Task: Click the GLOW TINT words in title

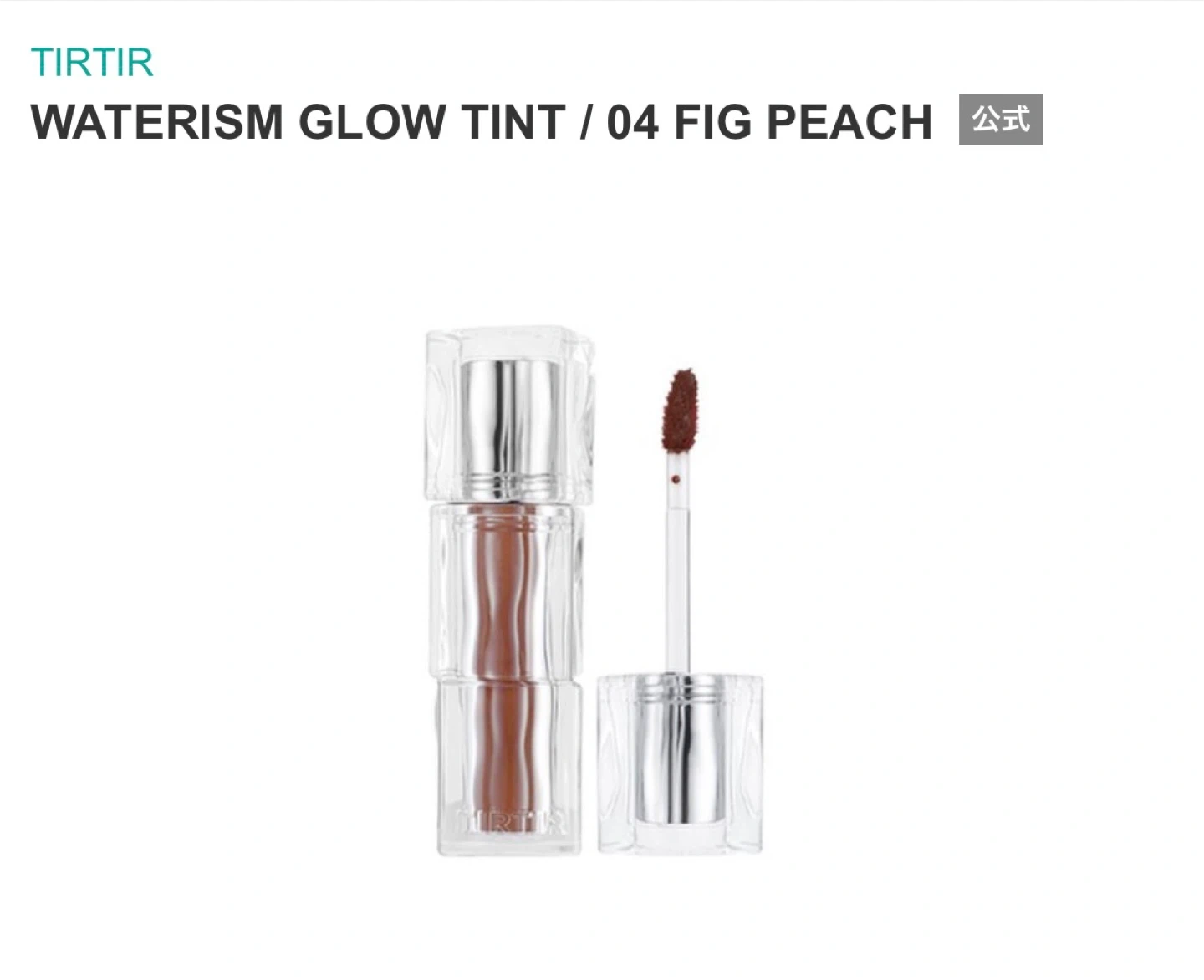Action: (432, 122)
